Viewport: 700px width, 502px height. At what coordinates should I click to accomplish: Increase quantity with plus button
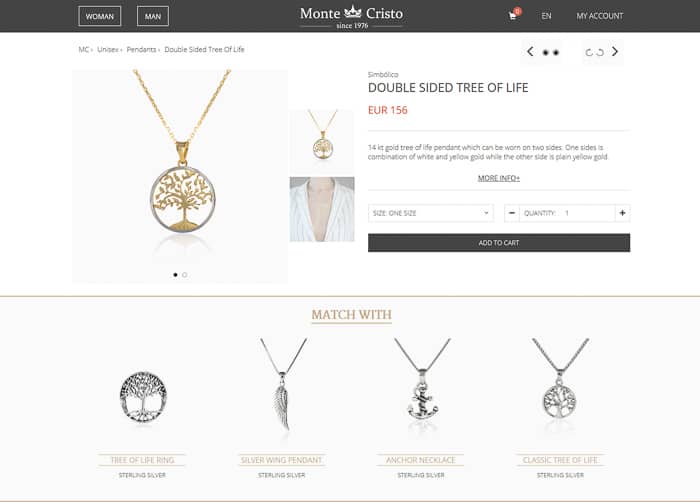[x=622, y=213]
